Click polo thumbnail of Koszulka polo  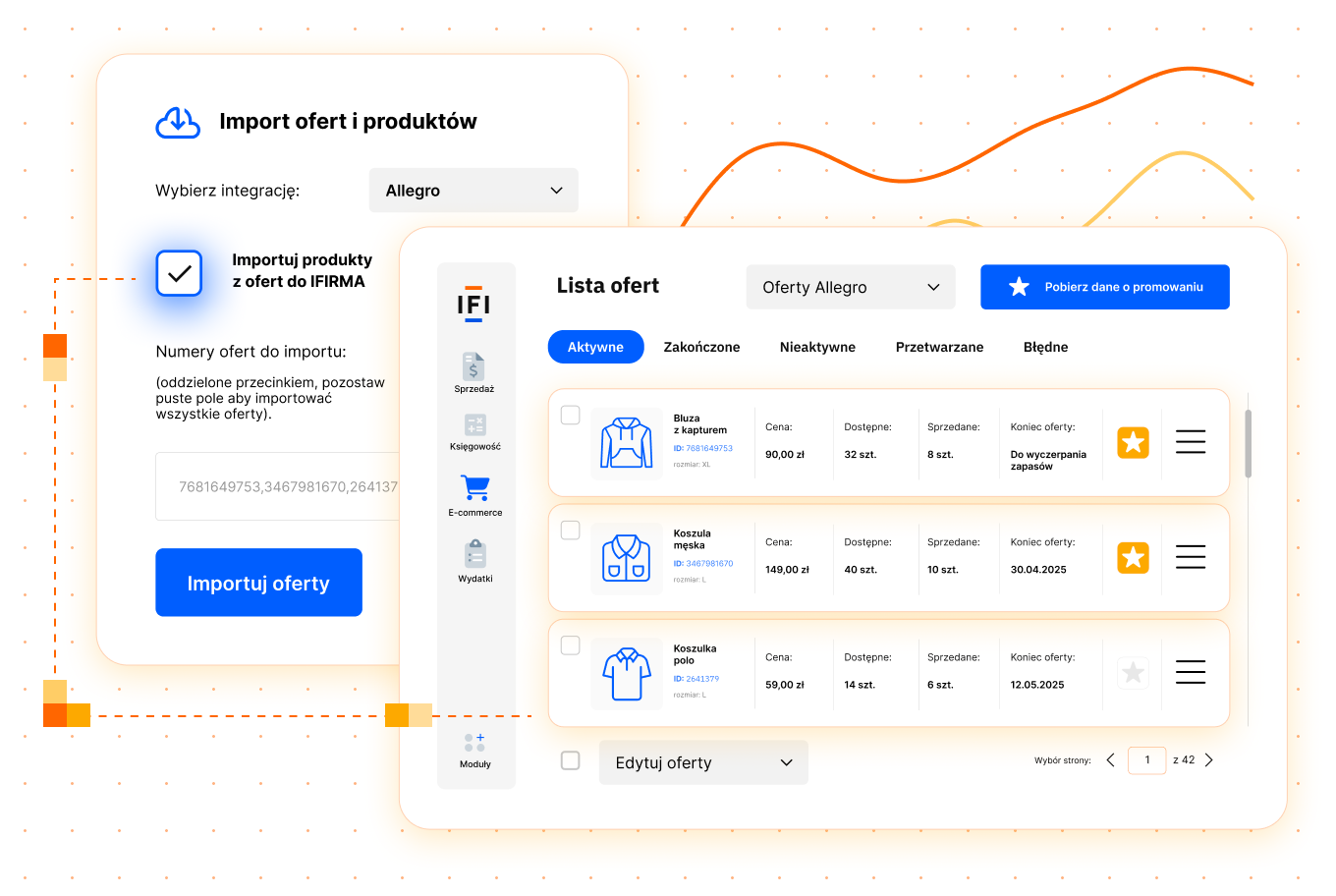(x=627, y=673)
